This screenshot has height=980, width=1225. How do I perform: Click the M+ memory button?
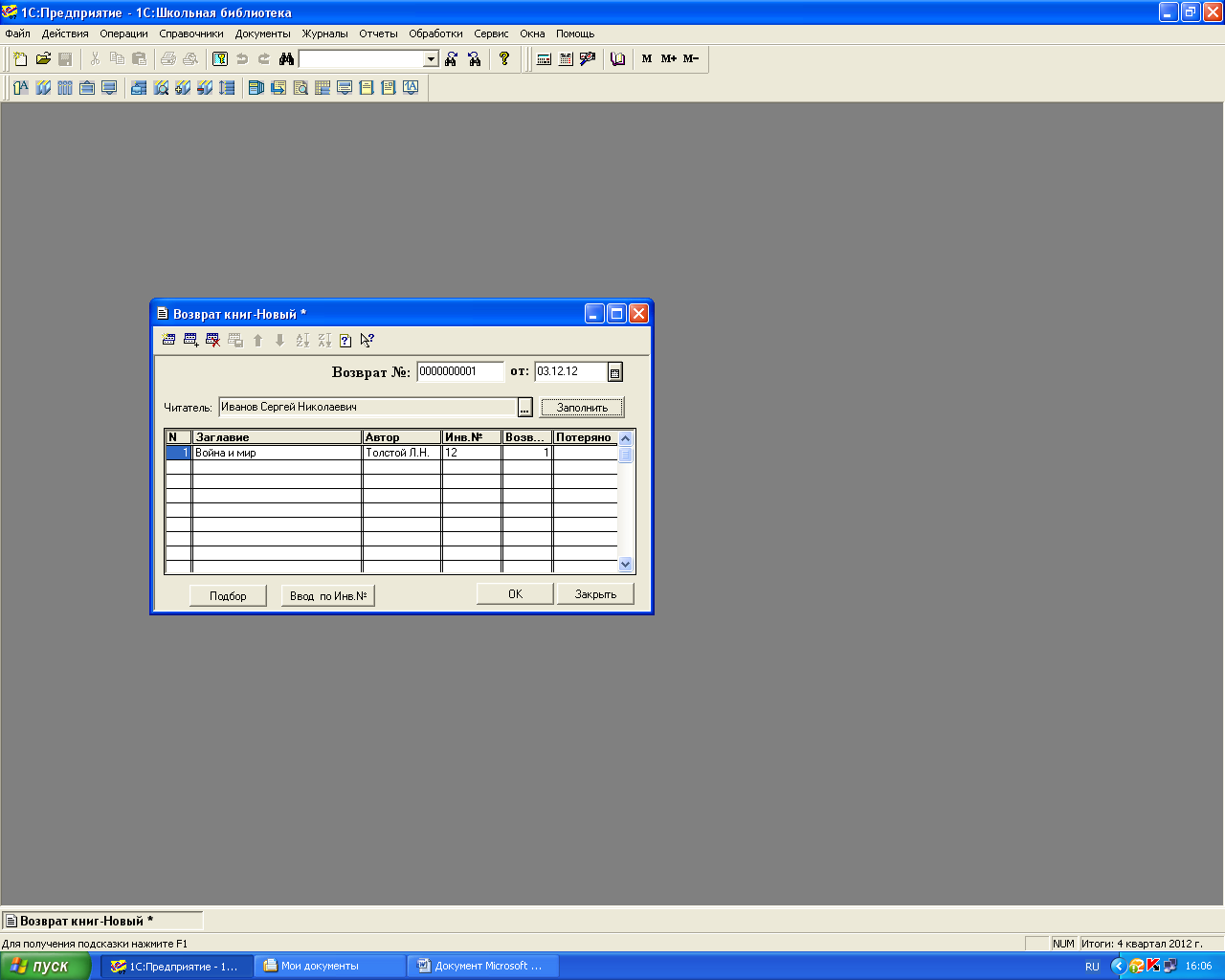pyautogui.click(x=669, y=59)
